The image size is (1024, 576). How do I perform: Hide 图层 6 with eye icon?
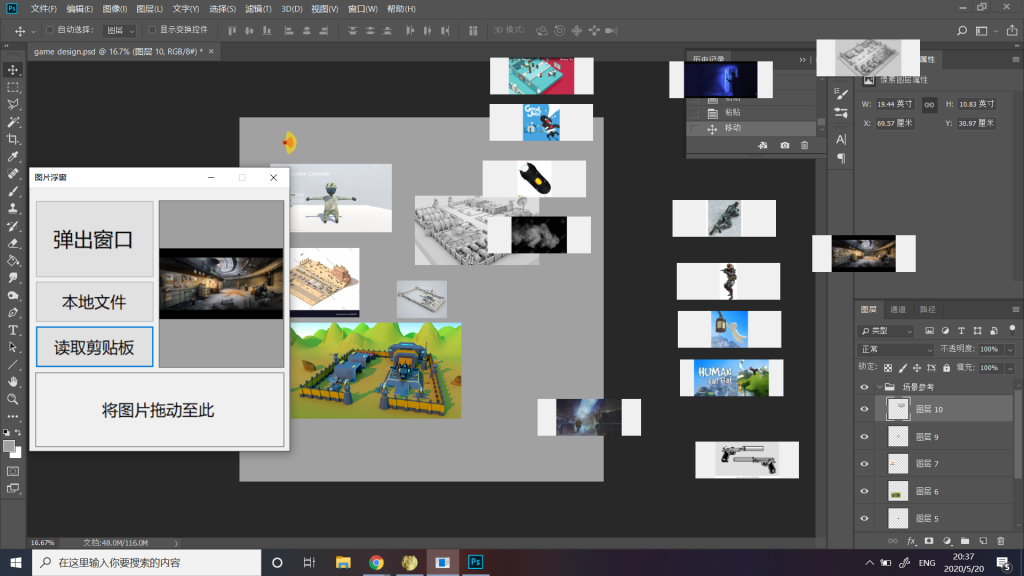click(x=865, y=491)
